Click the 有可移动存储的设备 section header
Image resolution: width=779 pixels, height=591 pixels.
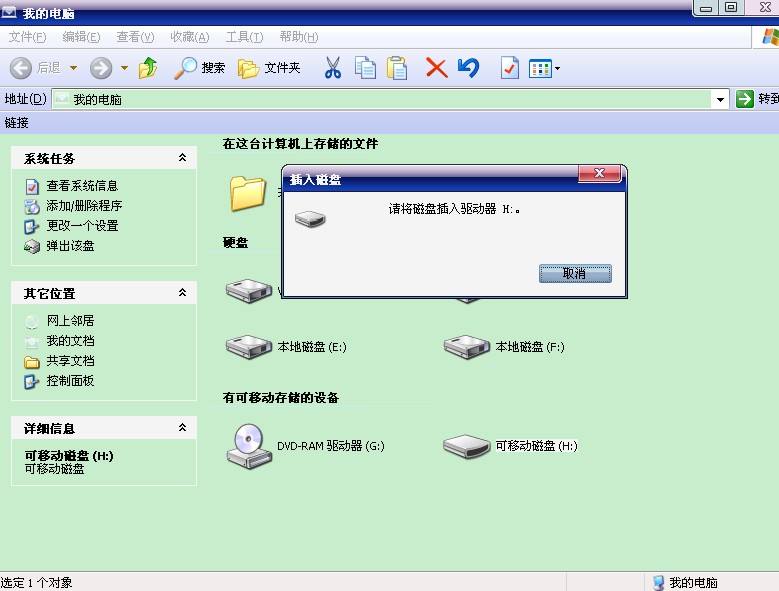(x=281, y=398)
